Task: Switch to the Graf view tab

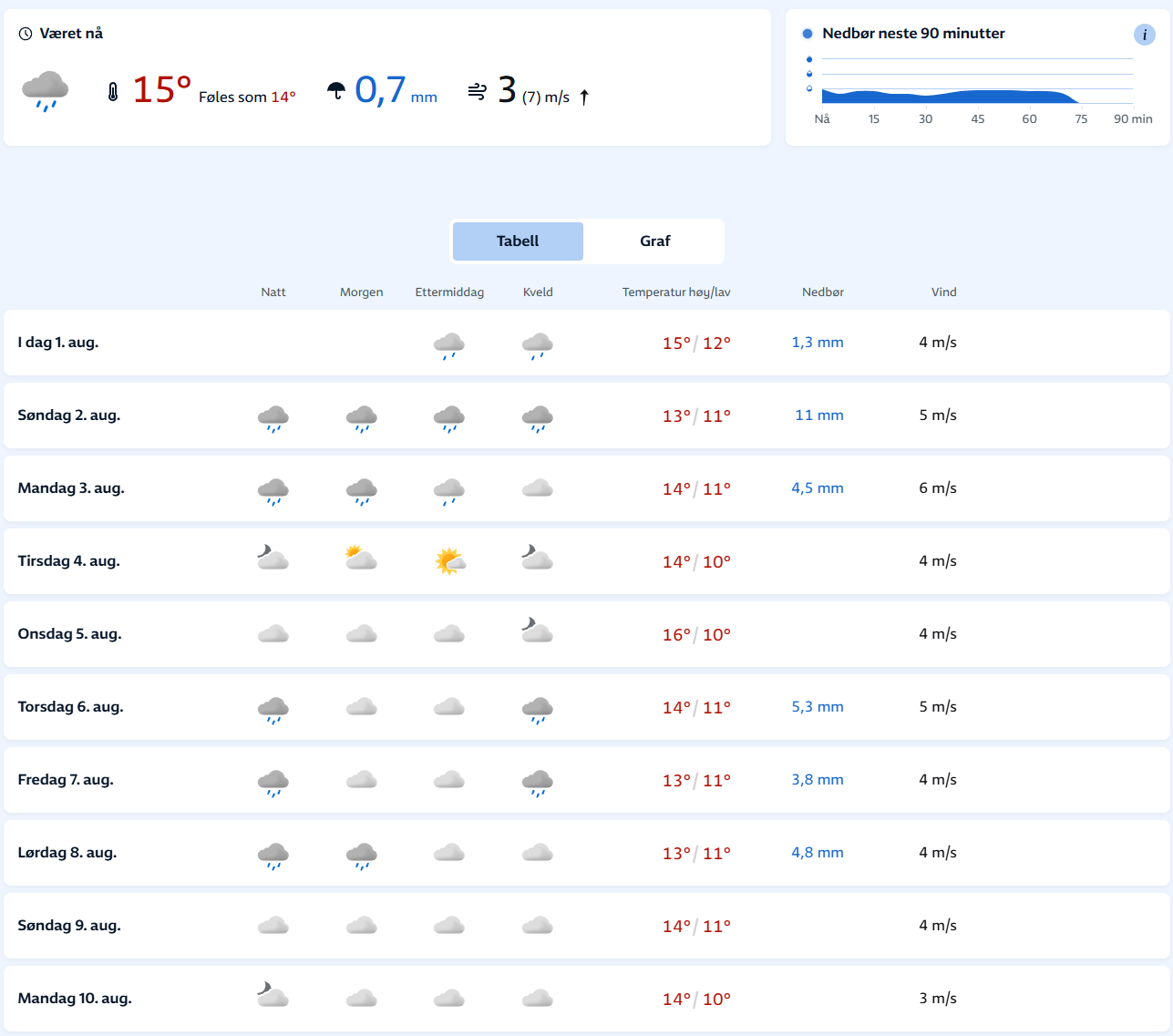Action: pos(654,241)
